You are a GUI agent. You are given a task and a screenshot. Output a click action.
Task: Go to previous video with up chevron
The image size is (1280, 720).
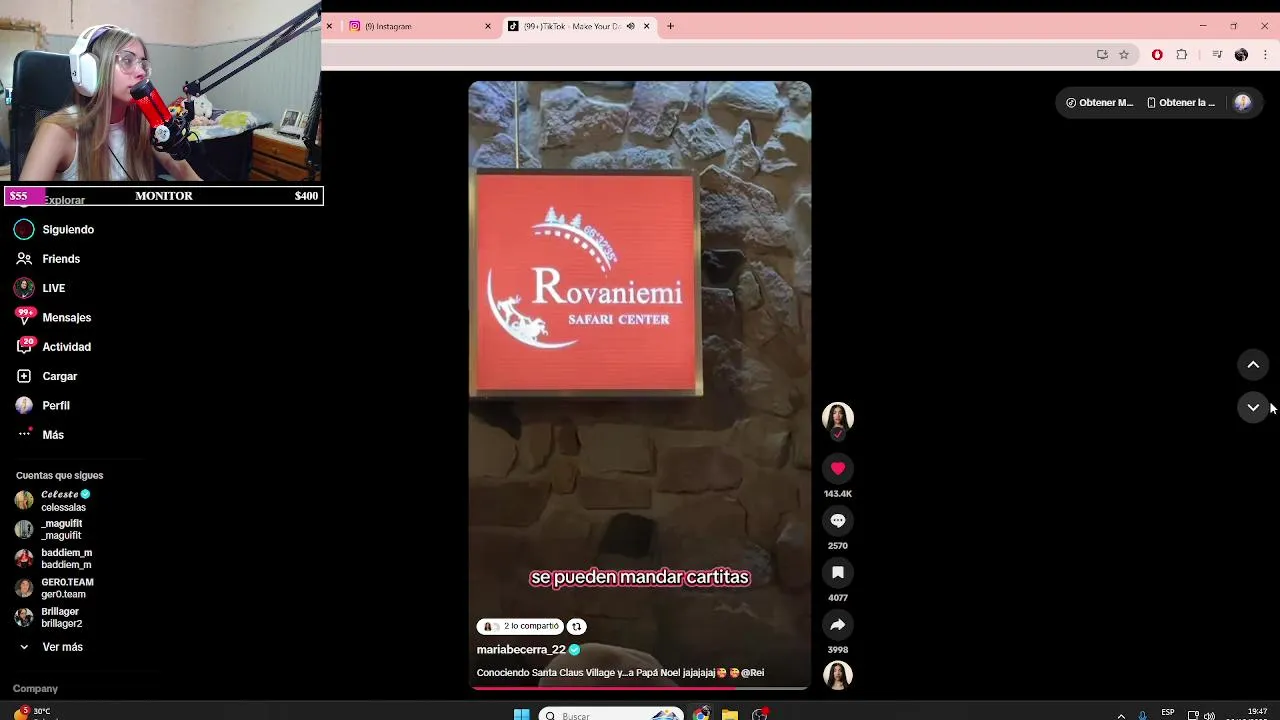pyautogui.click(x=1253, y=365)
